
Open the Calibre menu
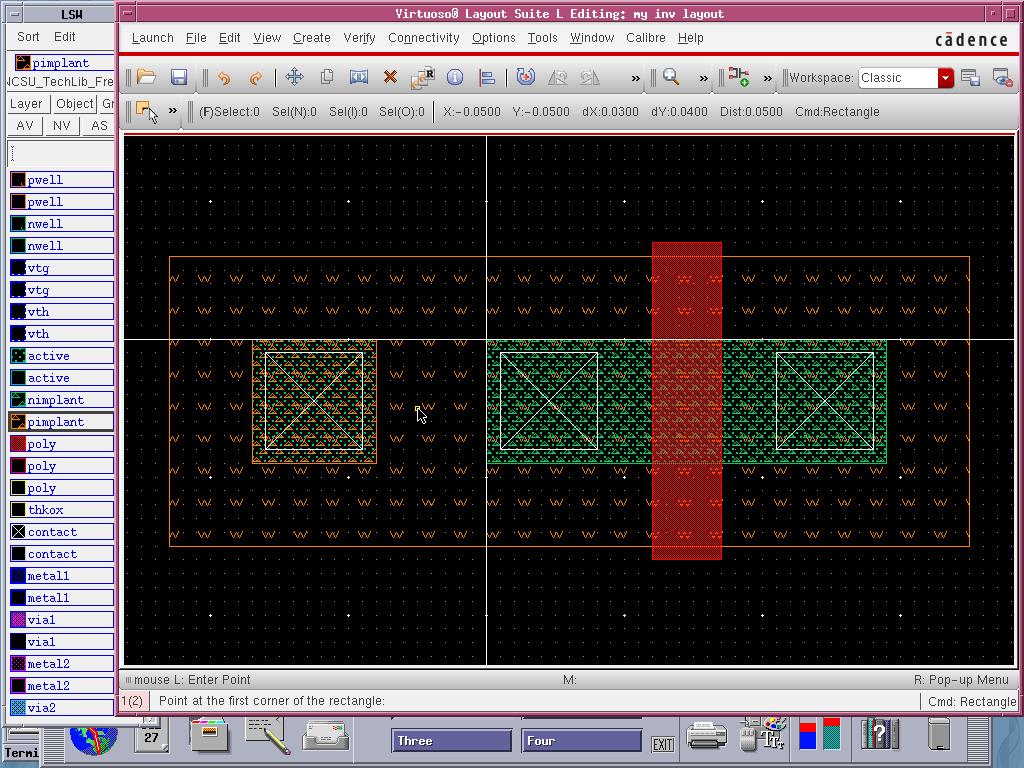[x=646, y=38]
